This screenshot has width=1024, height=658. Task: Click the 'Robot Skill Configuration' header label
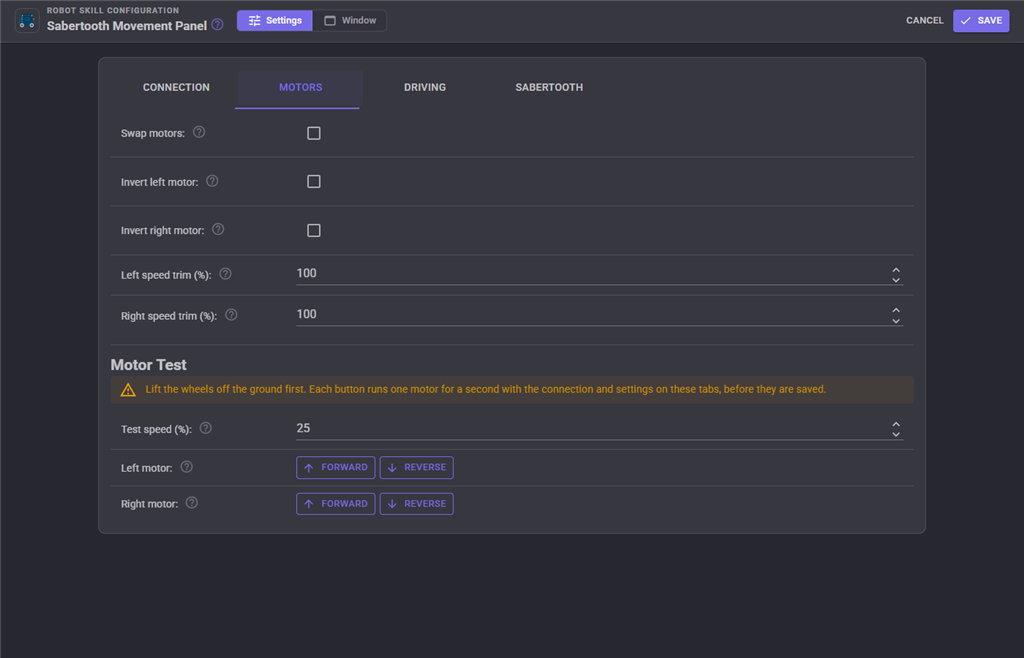[x=113, y=10]
